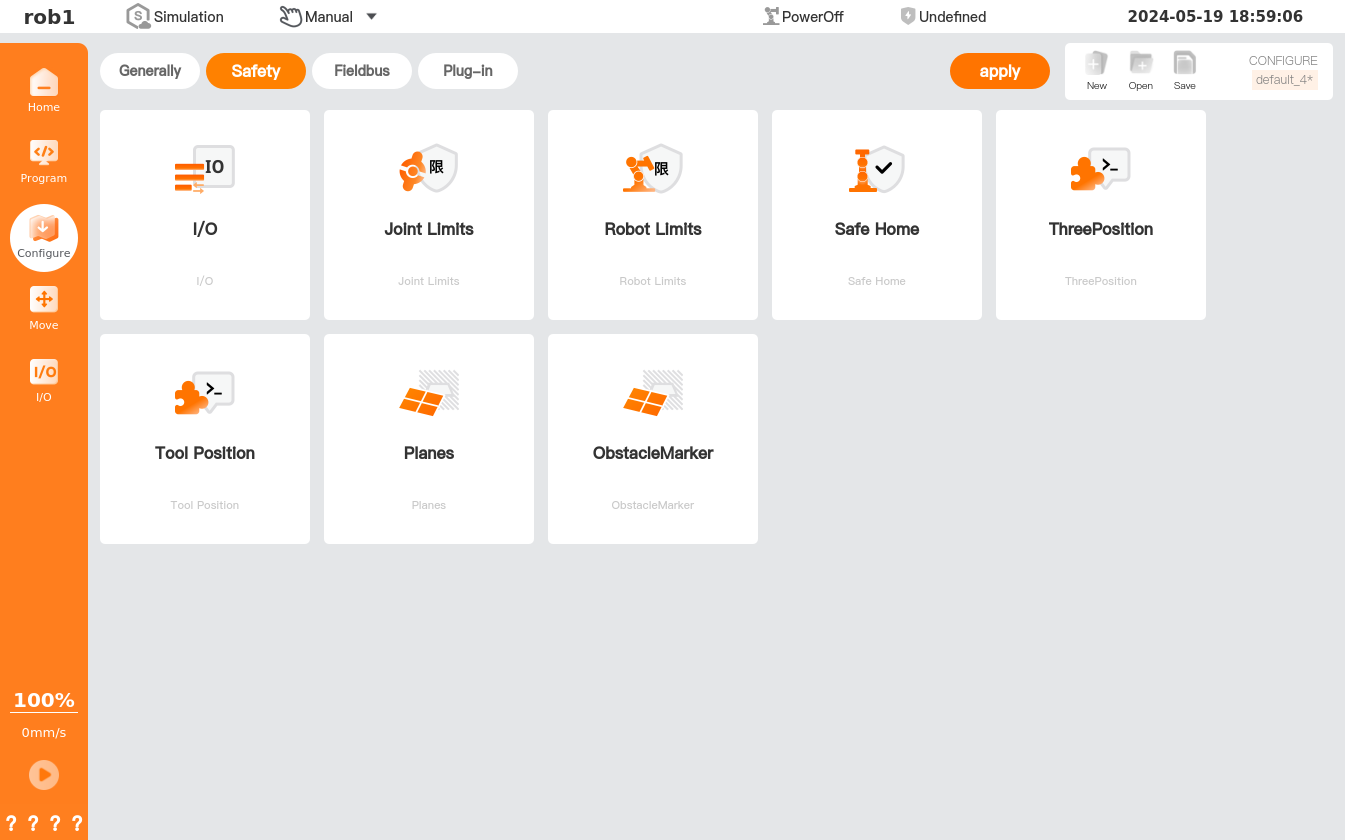Viewport: 1345px width, 840px height.
Task: Open the Move page in sidebar
Action: pos(44,308)
